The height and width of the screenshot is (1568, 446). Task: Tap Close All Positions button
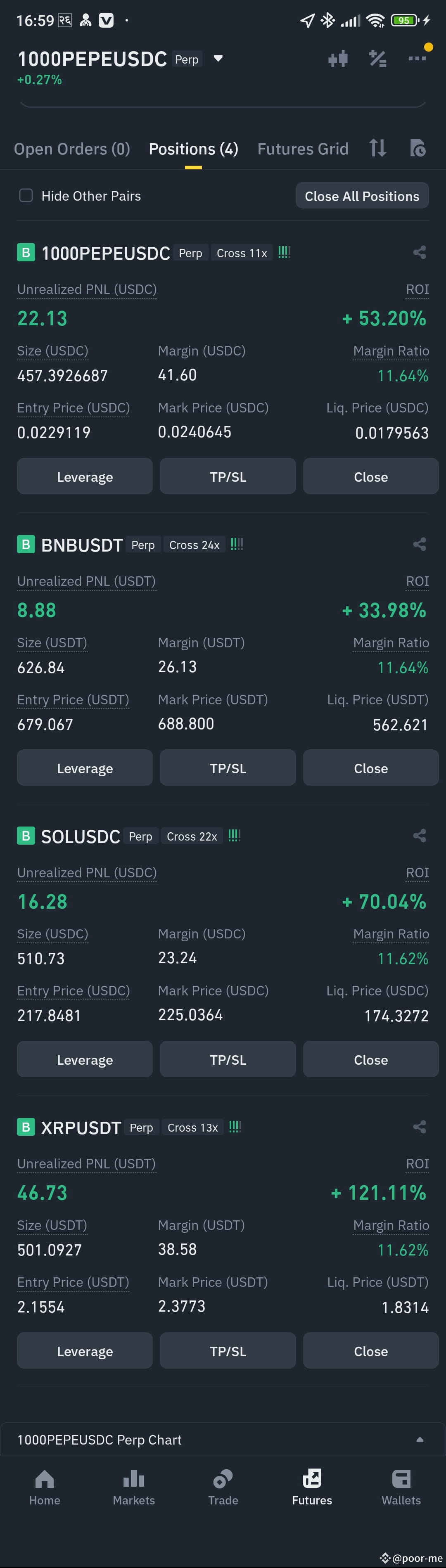(x=362, y=196)
